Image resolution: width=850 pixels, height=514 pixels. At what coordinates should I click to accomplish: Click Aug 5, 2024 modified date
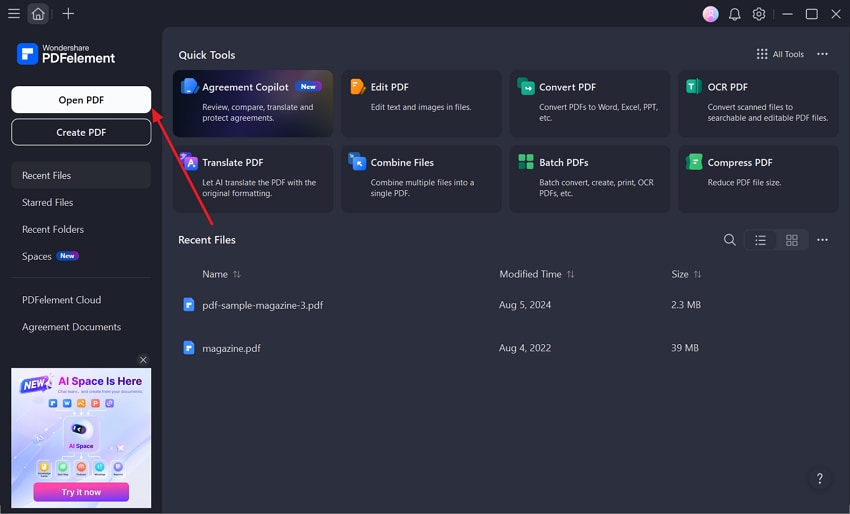pyautogui.click(x=525, y=305)
